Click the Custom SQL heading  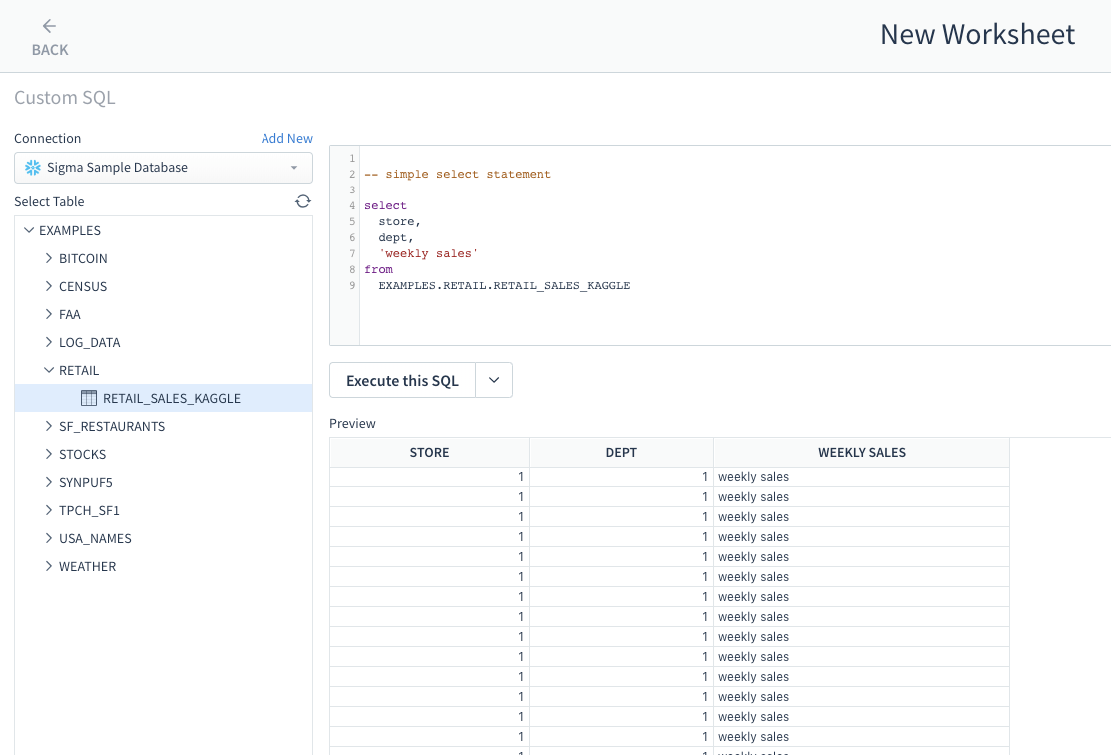pos(64,98)
